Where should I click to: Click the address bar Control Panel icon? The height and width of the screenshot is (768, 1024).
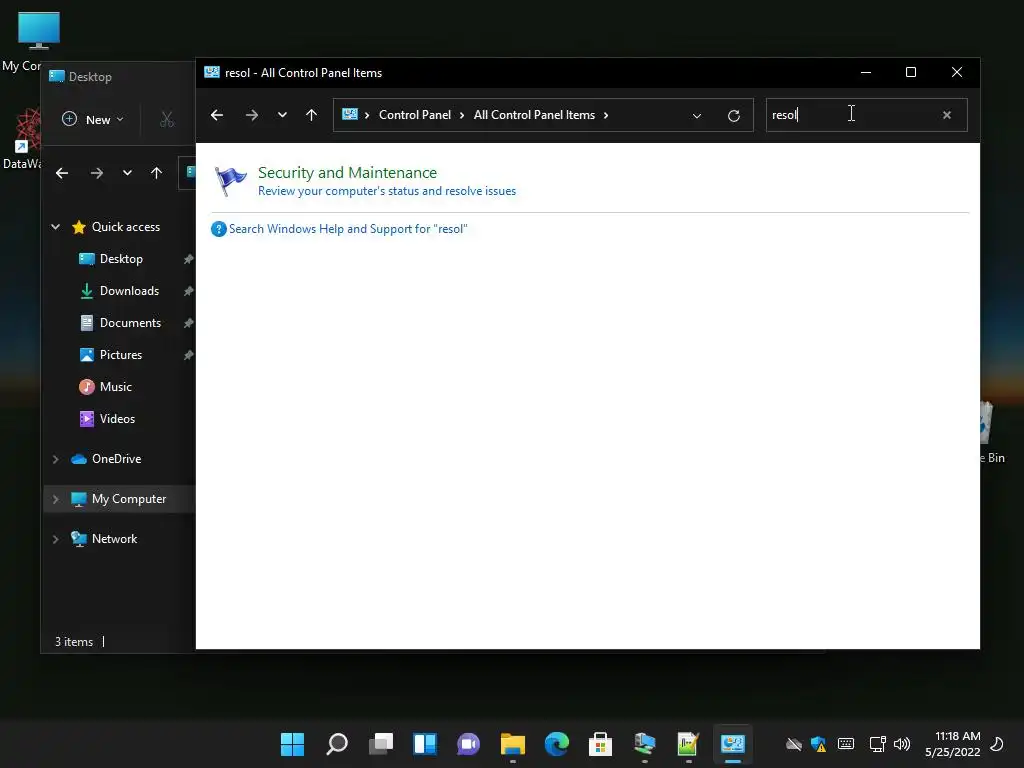[350, 115]
